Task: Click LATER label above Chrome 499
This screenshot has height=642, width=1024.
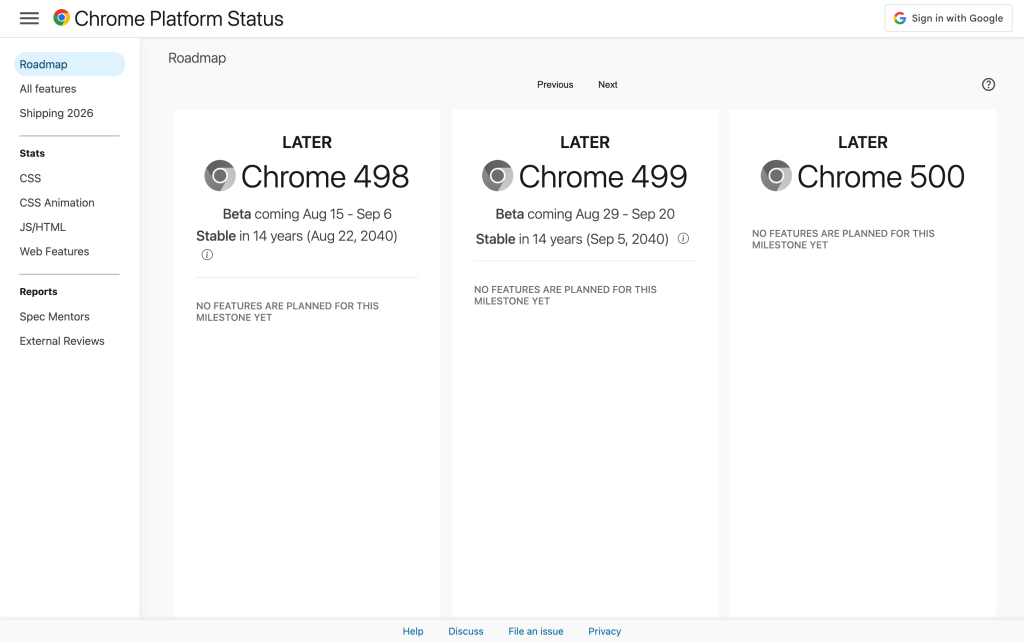Action: tap(585, 142)
